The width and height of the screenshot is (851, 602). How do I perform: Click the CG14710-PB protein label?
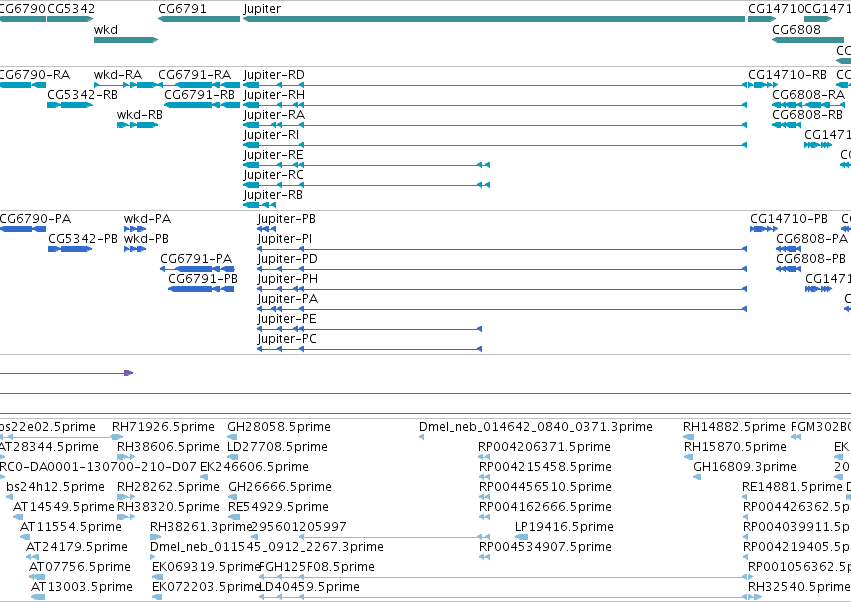coord(789,219)
